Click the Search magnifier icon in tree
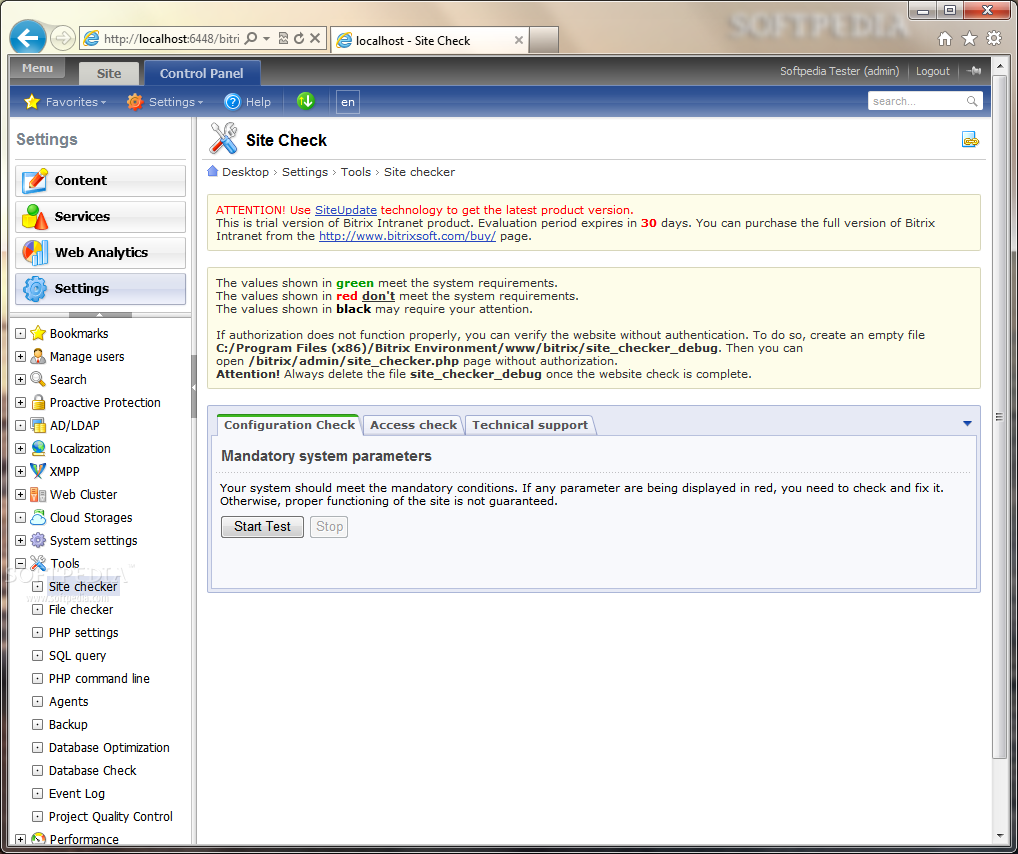This screenshot has width=1018, height=854. point(38,379)
